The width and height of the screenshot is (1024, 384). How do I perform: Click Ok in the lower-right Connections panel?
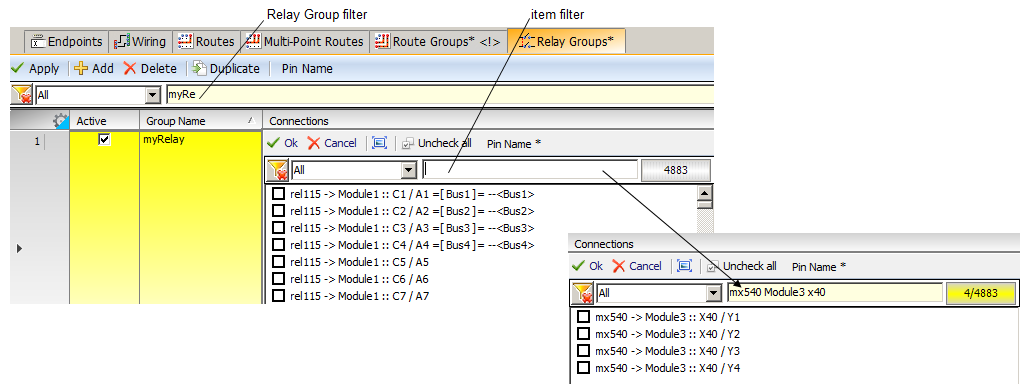588,266
